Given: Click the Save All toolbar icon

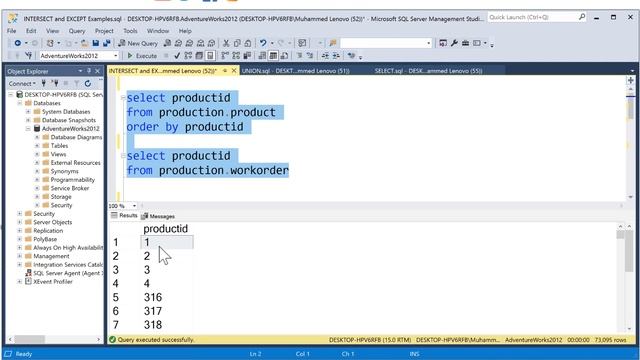Looking at the screenshot, I should coord(107,43).
